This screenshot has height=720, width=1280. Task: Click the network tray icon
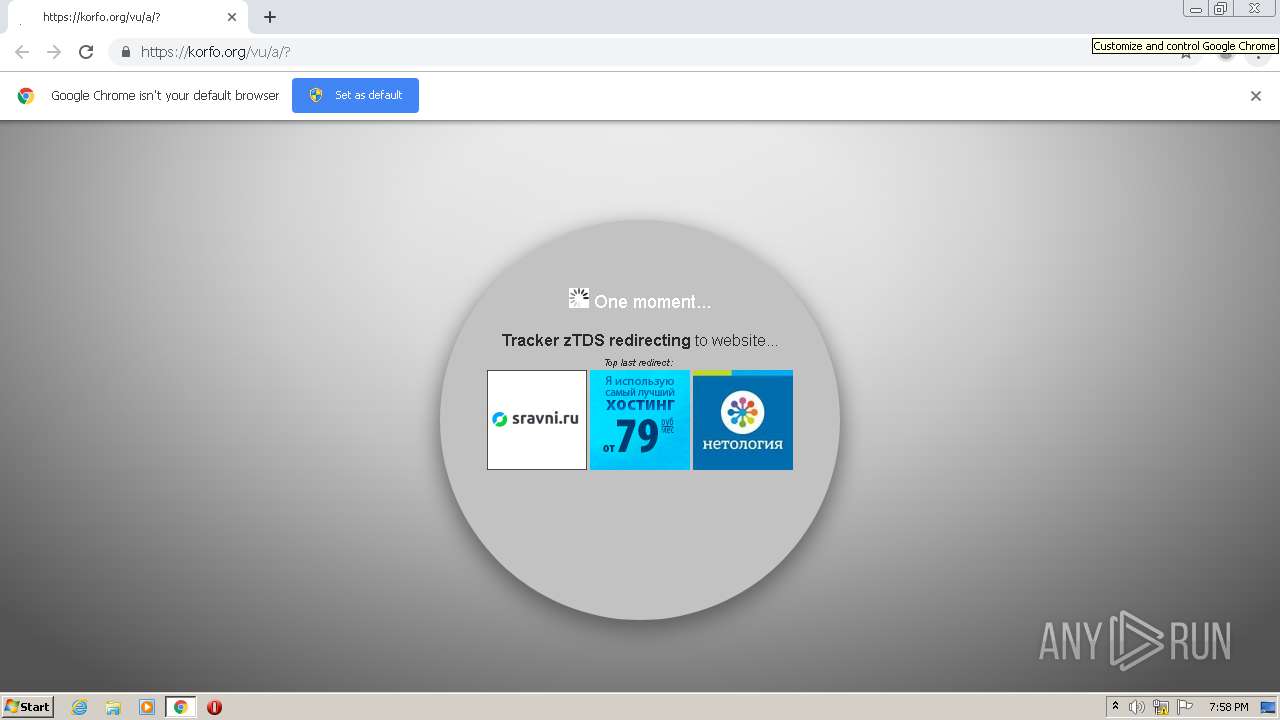1161,707
